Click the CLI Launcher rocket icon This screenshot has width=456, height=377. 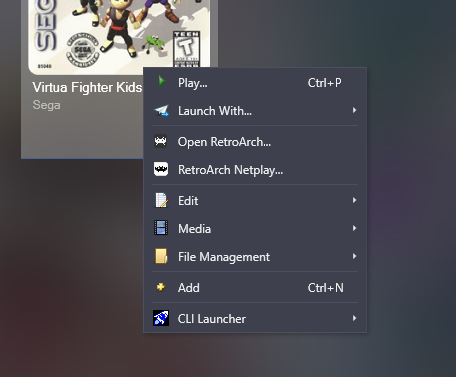pos(161,318)
